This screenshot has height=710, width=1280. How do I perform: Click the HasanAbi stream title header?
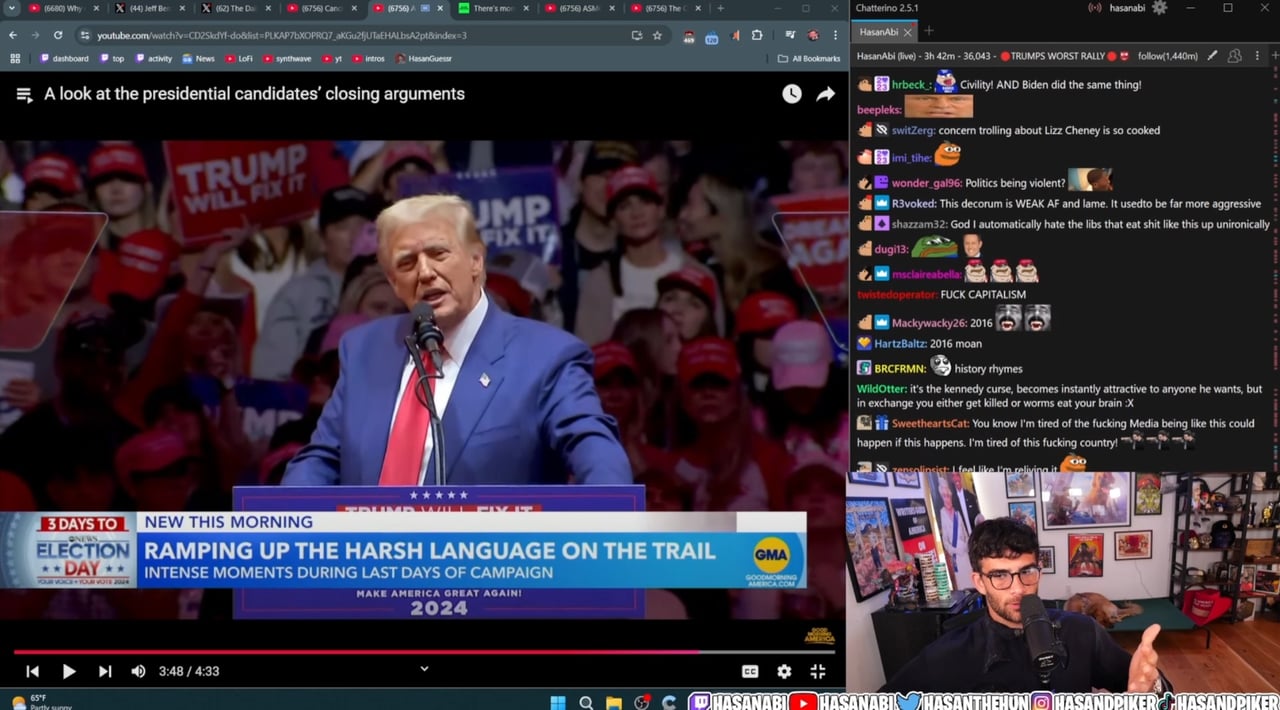(995, 56)
